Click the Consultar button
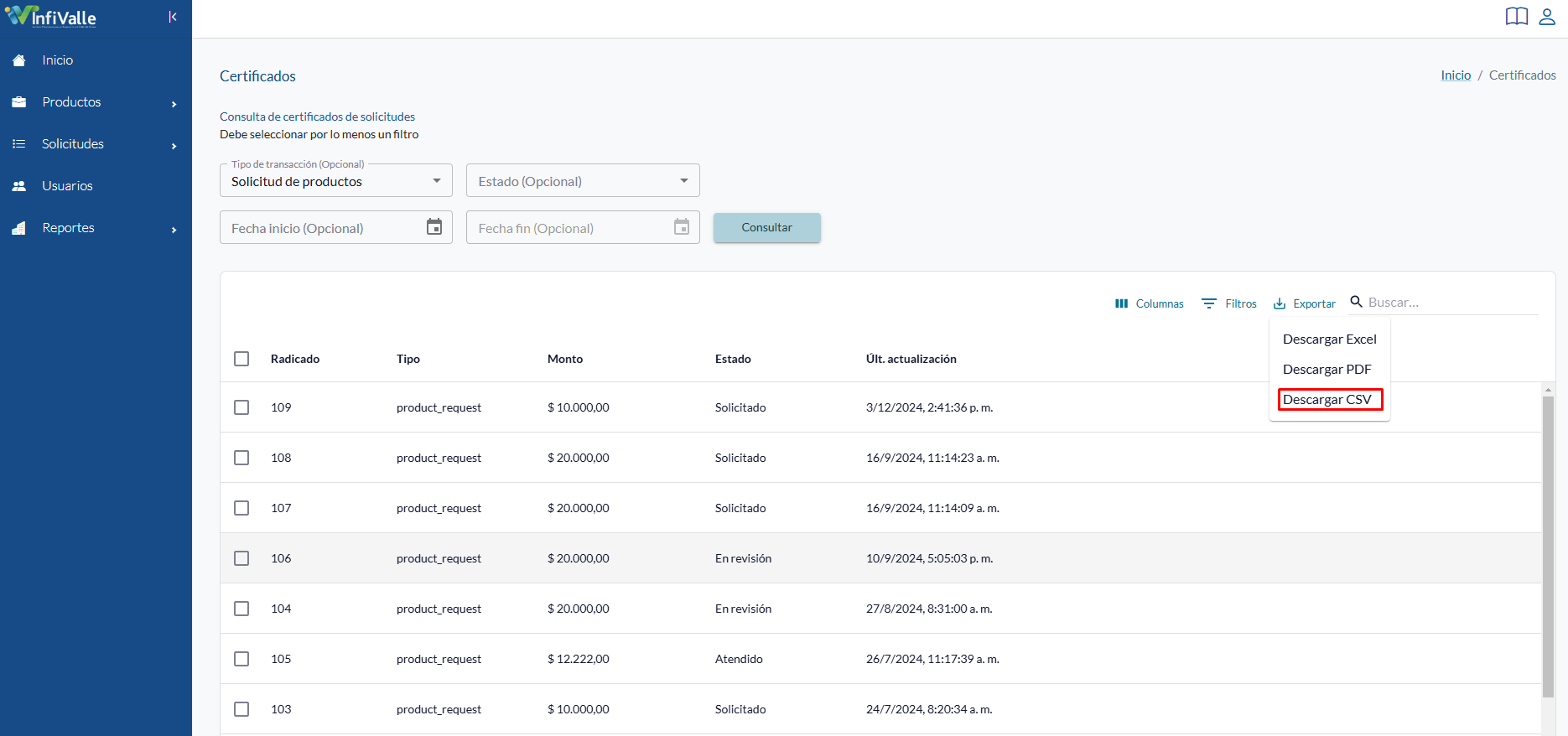The image size is (1568, 736). tap(767, 227)
